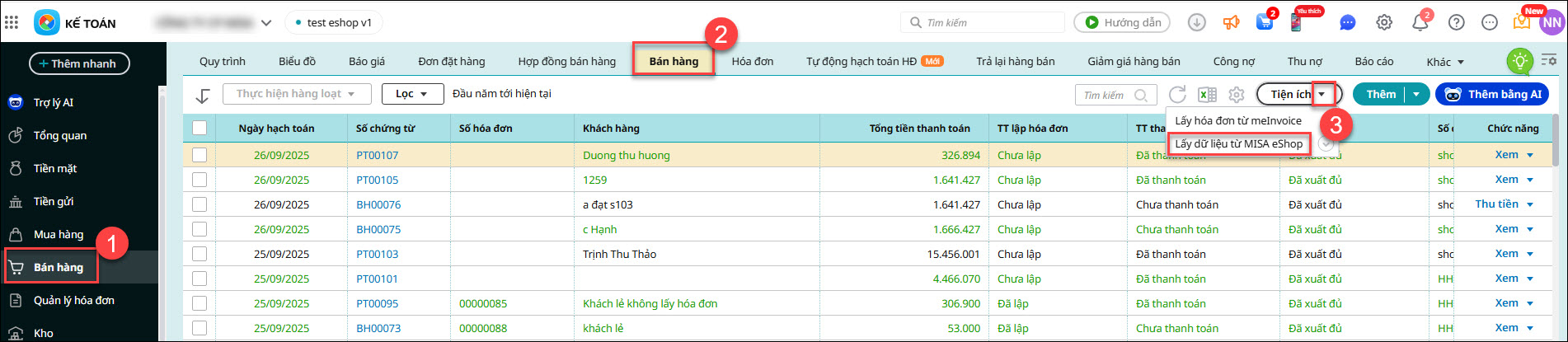1568x342 pixels.
Task: Click the Thêm bằng AI button
Action: (1495, 94)
